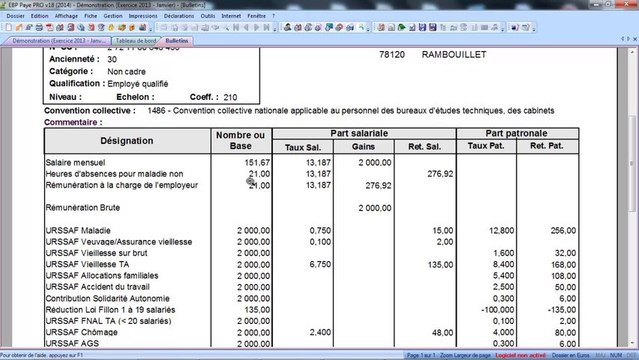Click the Convention collective label
Screen dimensions: 639x360
[x=90, y=110]
